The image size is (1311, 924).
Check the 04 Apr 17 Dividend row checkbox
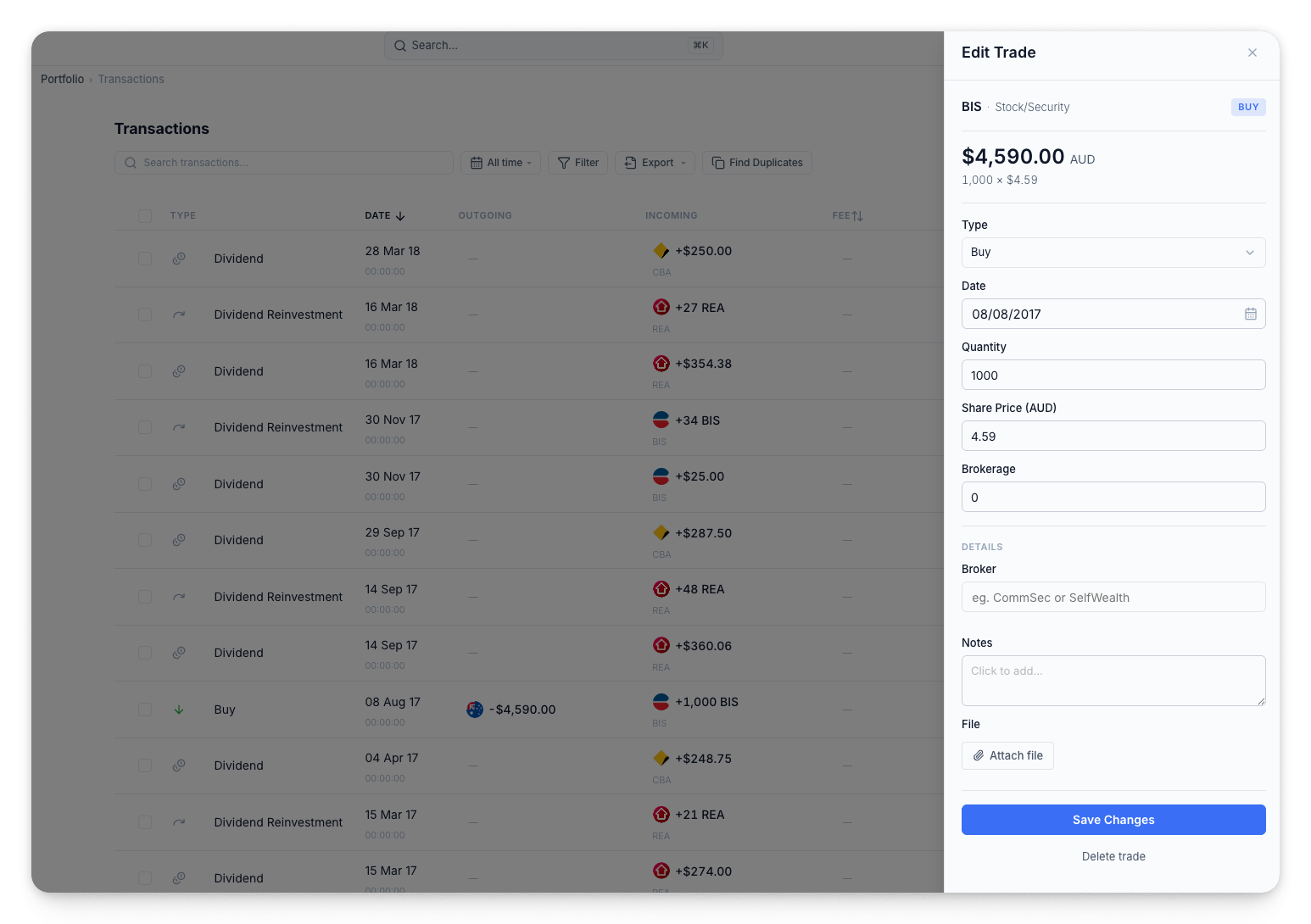click(145, 765)
